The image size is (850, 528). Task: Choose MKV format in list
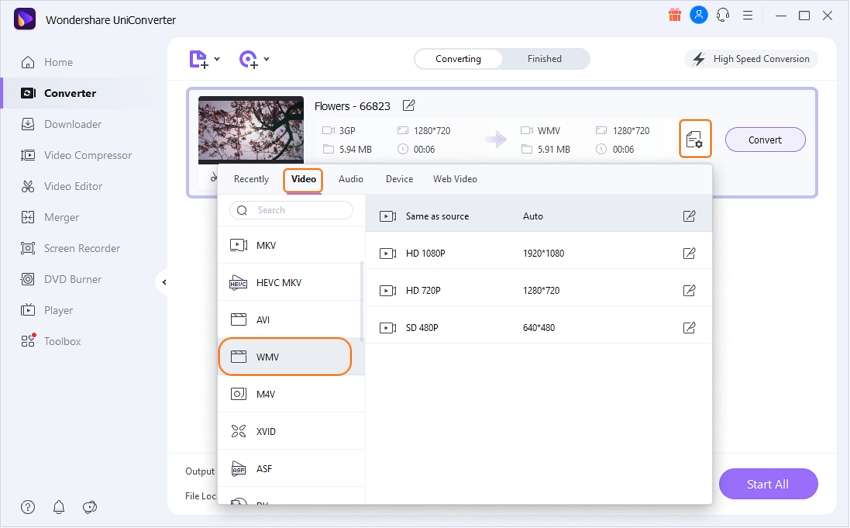[x=289, y=246]
